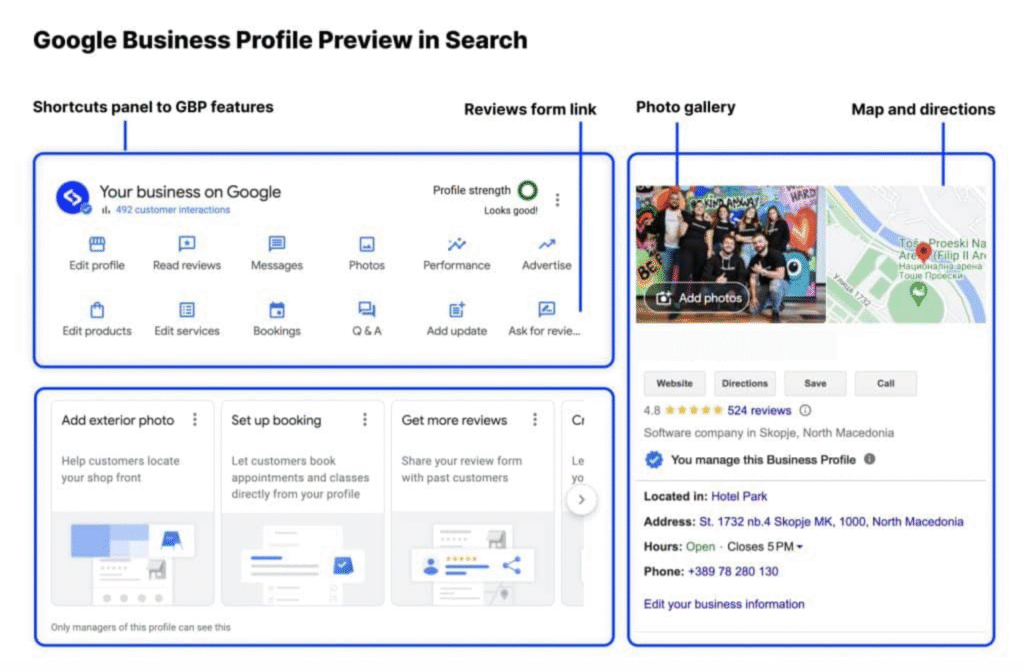Open the Bookings shortcut
The image size is (1024, 671).
[277, 319]
